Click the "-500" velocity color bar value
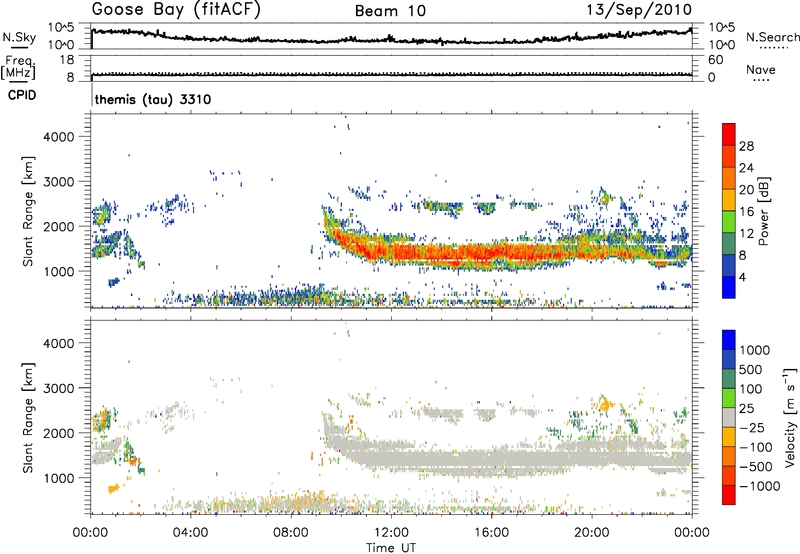Image resolution: width=800 pixels, height=554 pixels. (x=755, y=467)
